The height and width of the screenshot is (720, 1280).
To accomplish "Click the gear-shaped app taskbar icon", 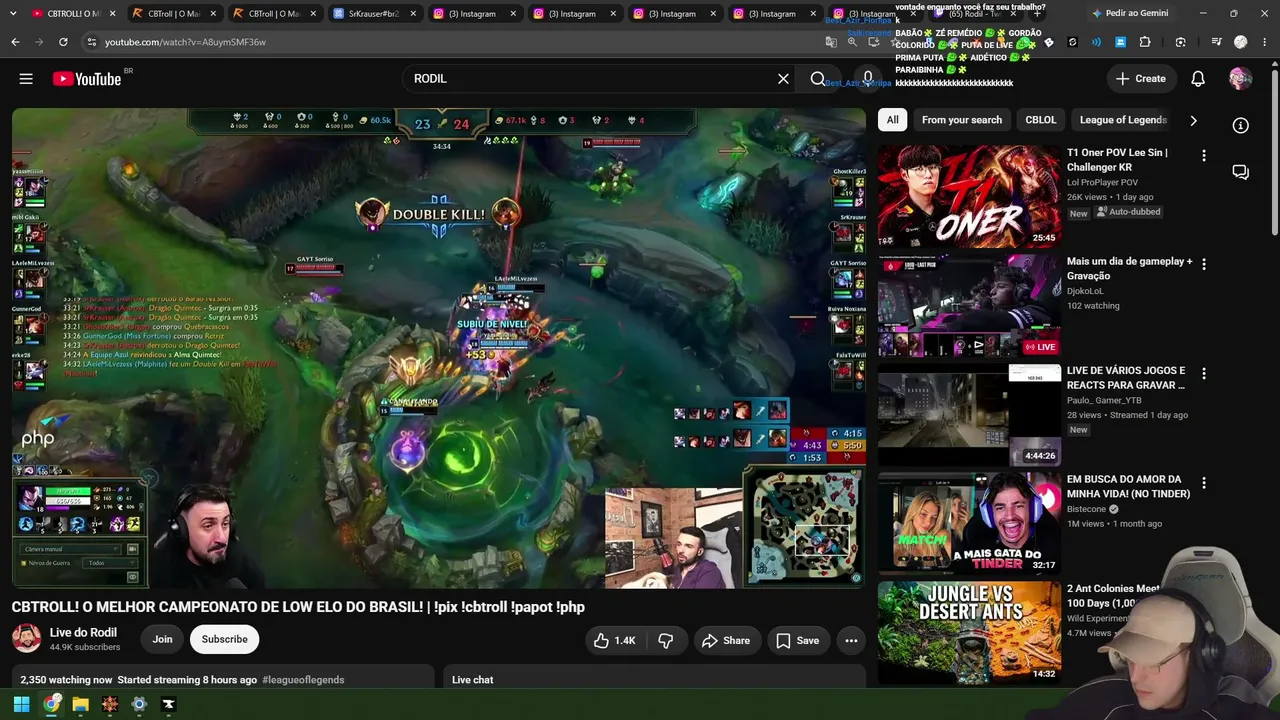I will tap(139, 704).
